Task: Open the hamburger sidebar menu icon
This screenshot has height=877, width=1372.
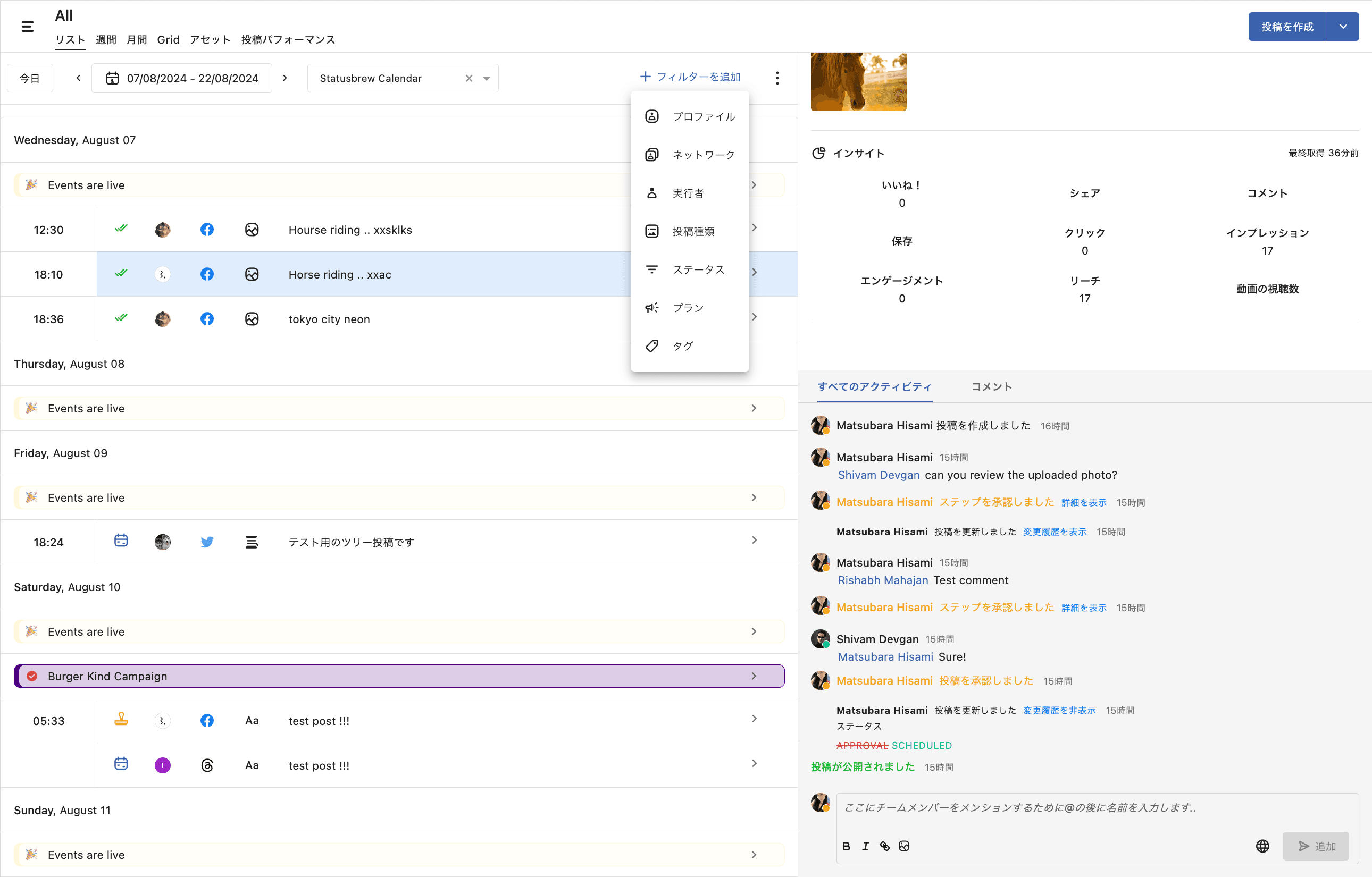Action: pos(27,26)
